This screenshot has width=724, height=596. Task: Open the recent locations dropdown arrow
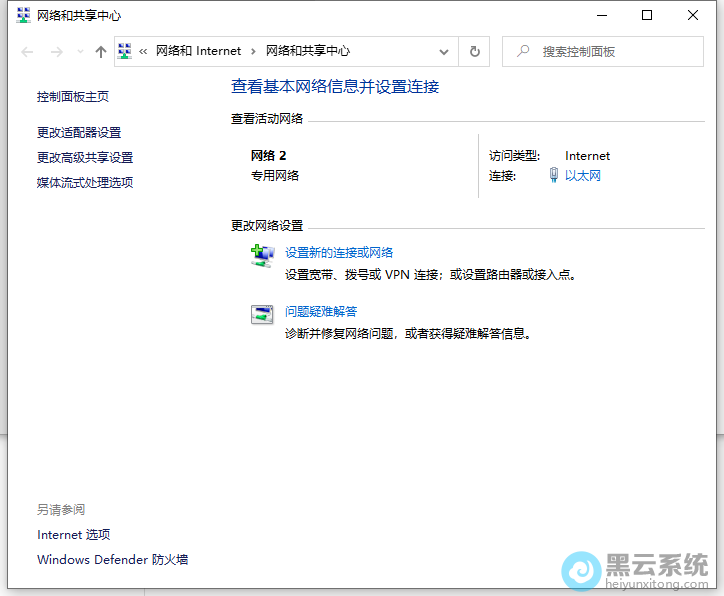coord(80,52)
